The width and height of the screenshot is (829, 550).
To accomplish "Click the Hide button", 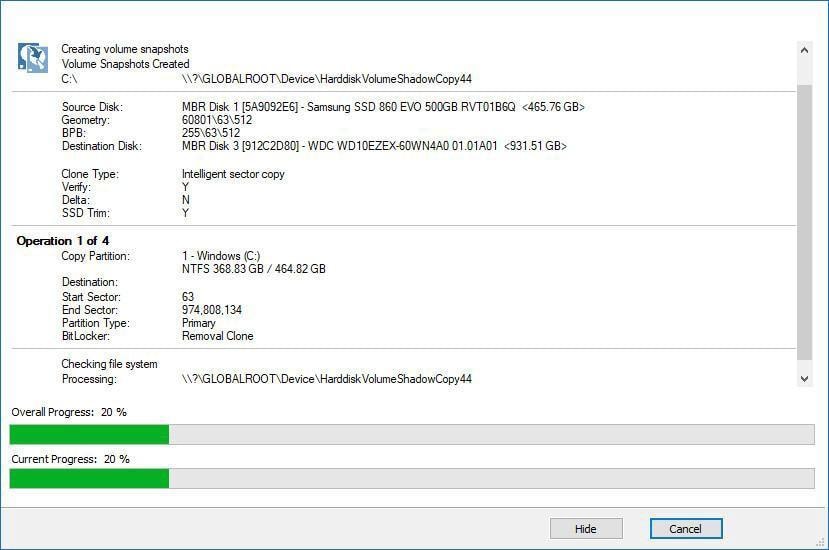I will (586, 528).
